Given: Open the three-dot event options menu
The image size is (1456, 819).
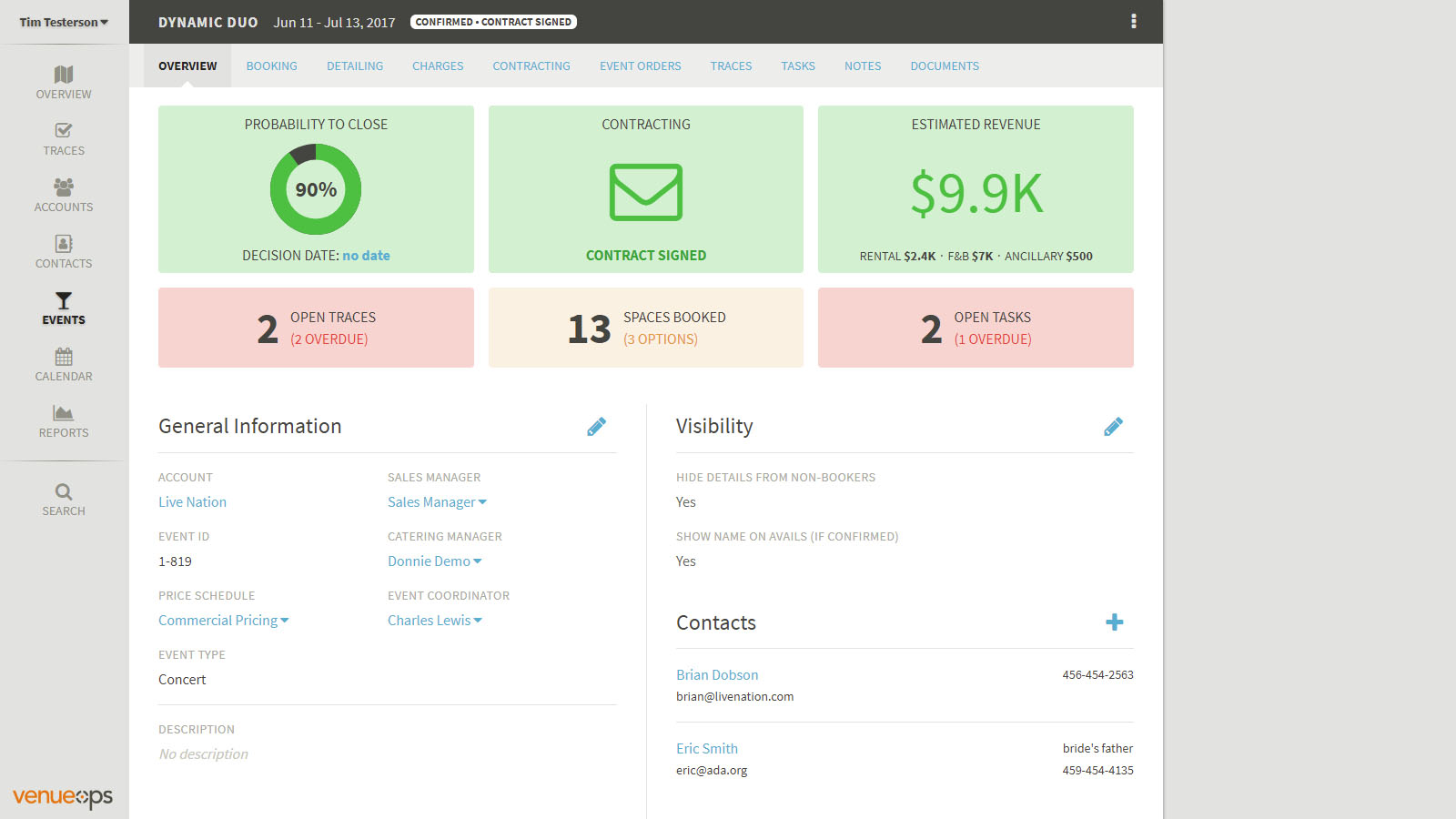Looking at the screenshot, I should click(1133, 21).
